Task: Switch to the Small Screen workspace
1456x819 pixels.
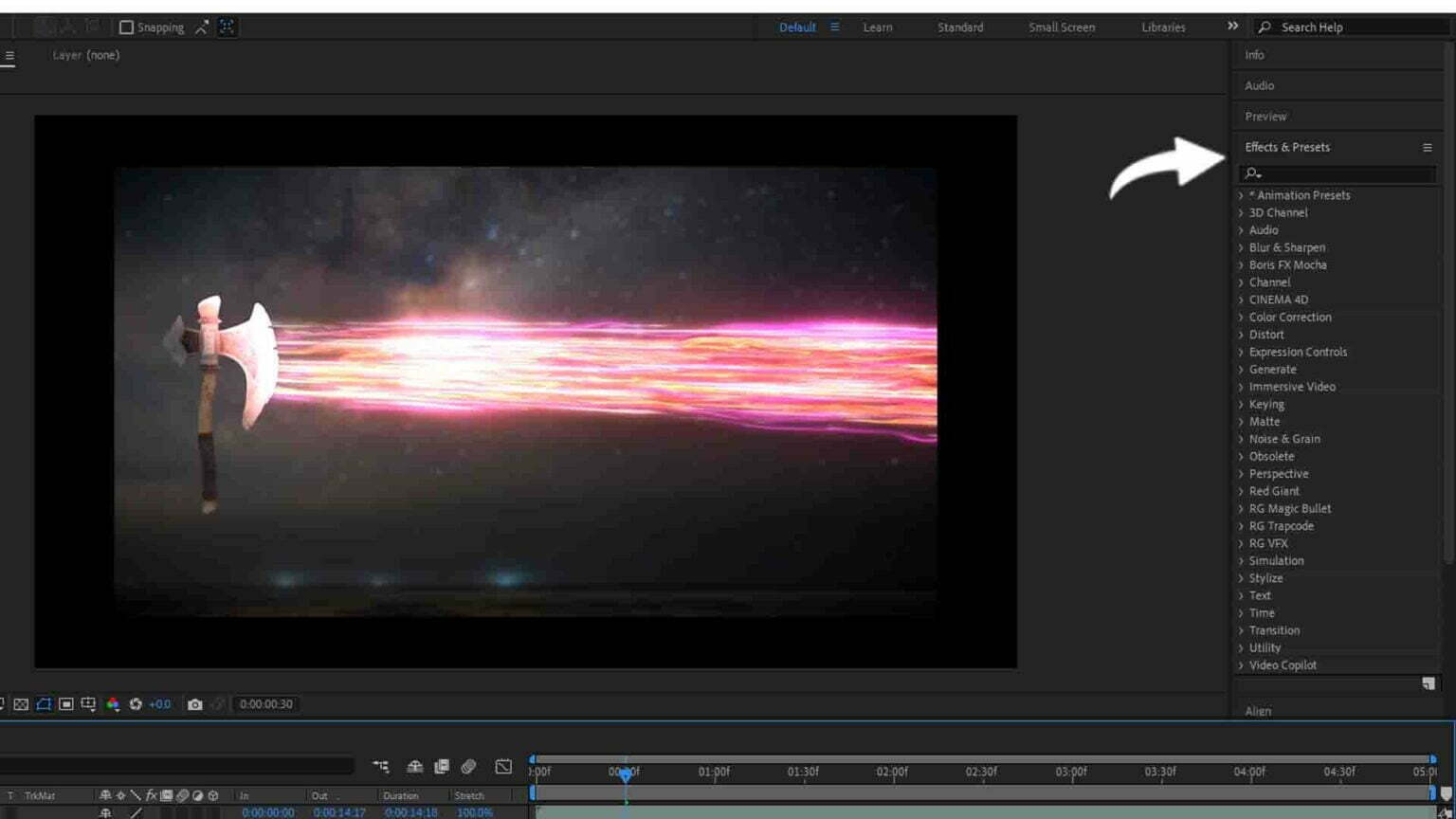Action: pyautogui.click(x=1060, y=27)
